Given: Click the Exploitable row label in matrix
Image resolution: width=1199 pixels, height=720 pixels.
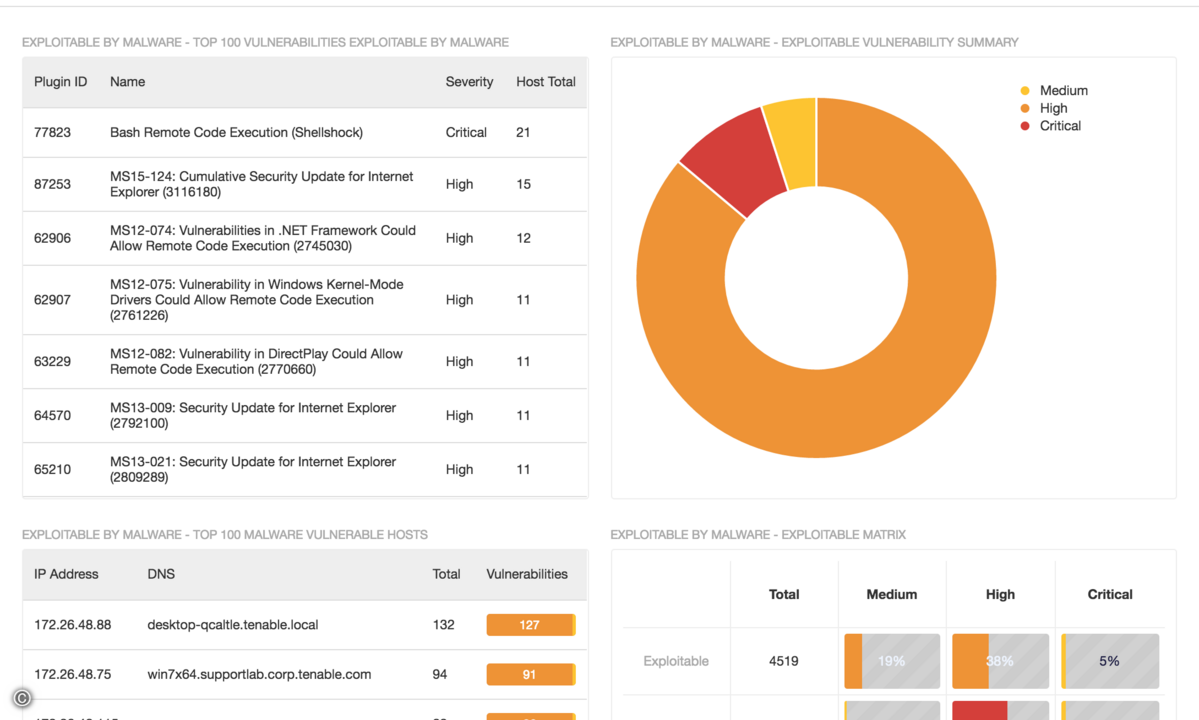Looking at the screenshot, I should pos(676,661).
